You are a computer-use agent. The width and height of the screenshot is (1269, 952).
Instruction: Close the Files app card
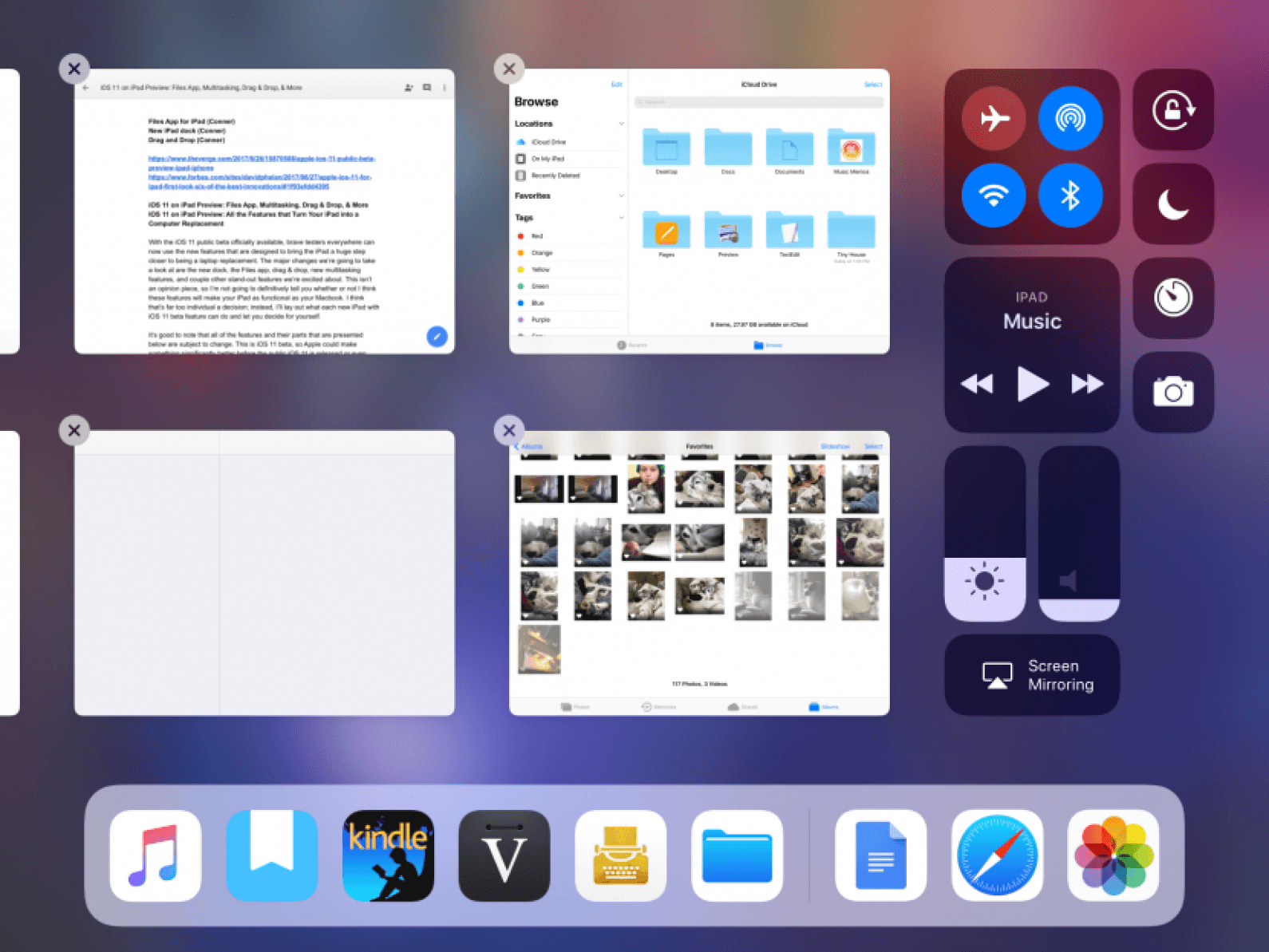click(509, 69)
